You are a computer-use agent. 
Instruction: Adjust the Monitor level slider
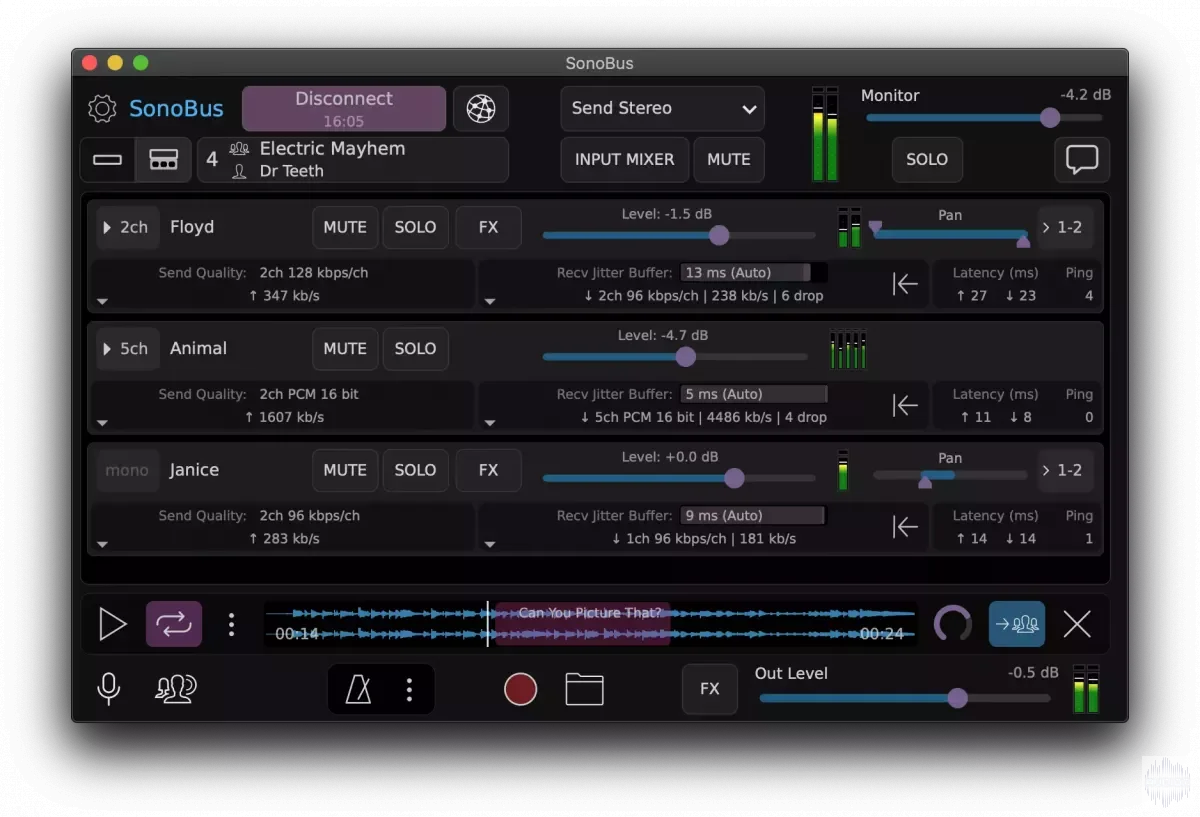click(x=985, y=117)
